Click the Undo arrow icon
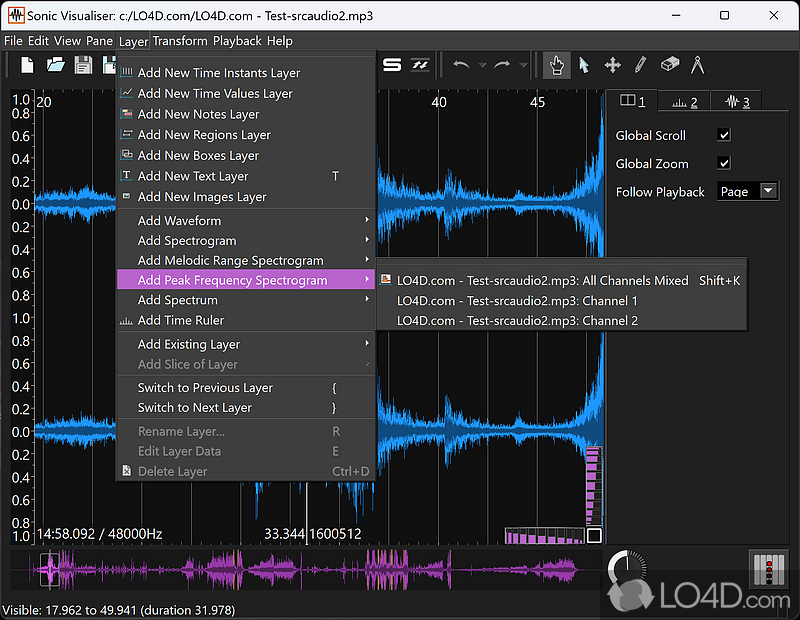The width and height of the screenshot is (800, 620). pos(461,65)
